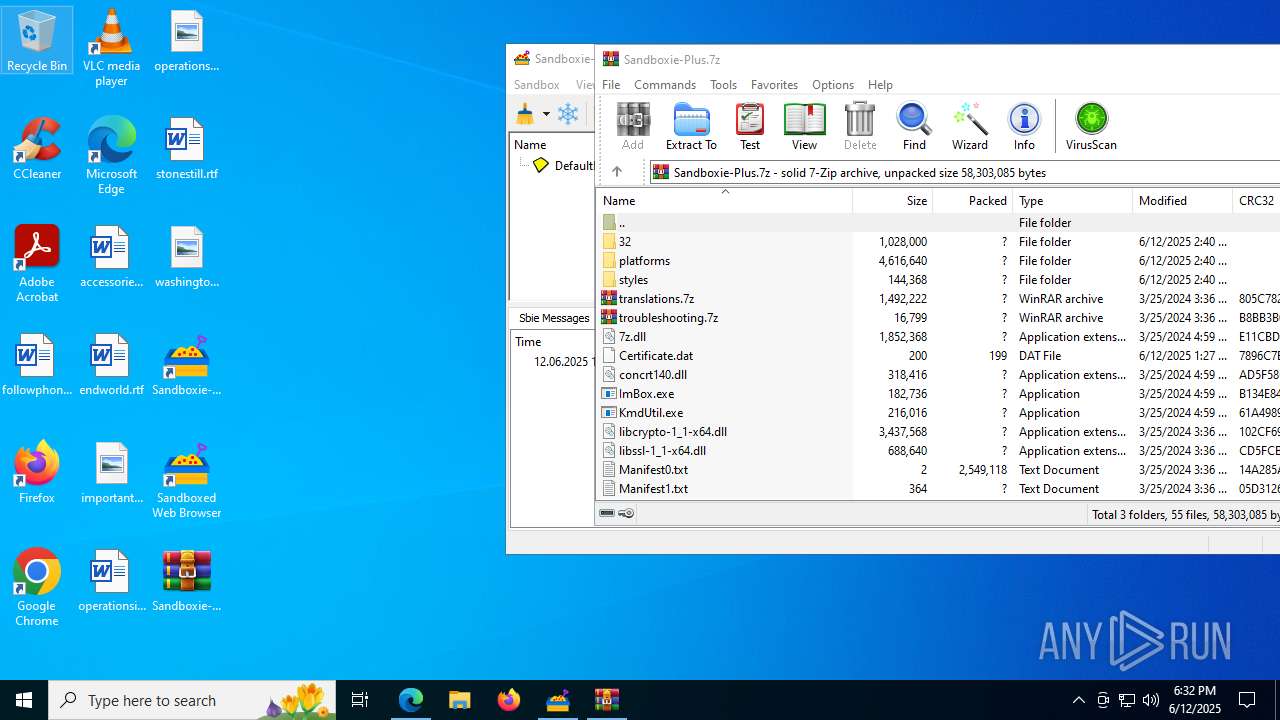Open Google Chrome desktop shortcut
1280x720 pixels.
tap(37, 588)
